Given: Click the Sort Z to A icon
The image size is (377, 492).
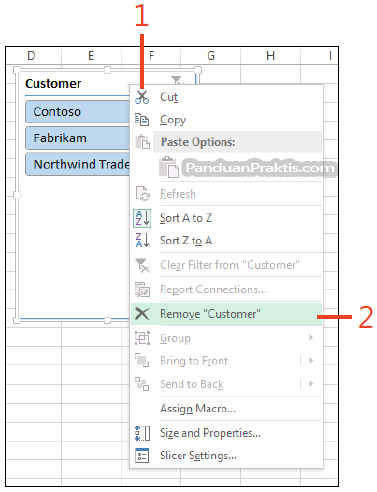Looking at the screenshot, I should (x=142, y=240).
